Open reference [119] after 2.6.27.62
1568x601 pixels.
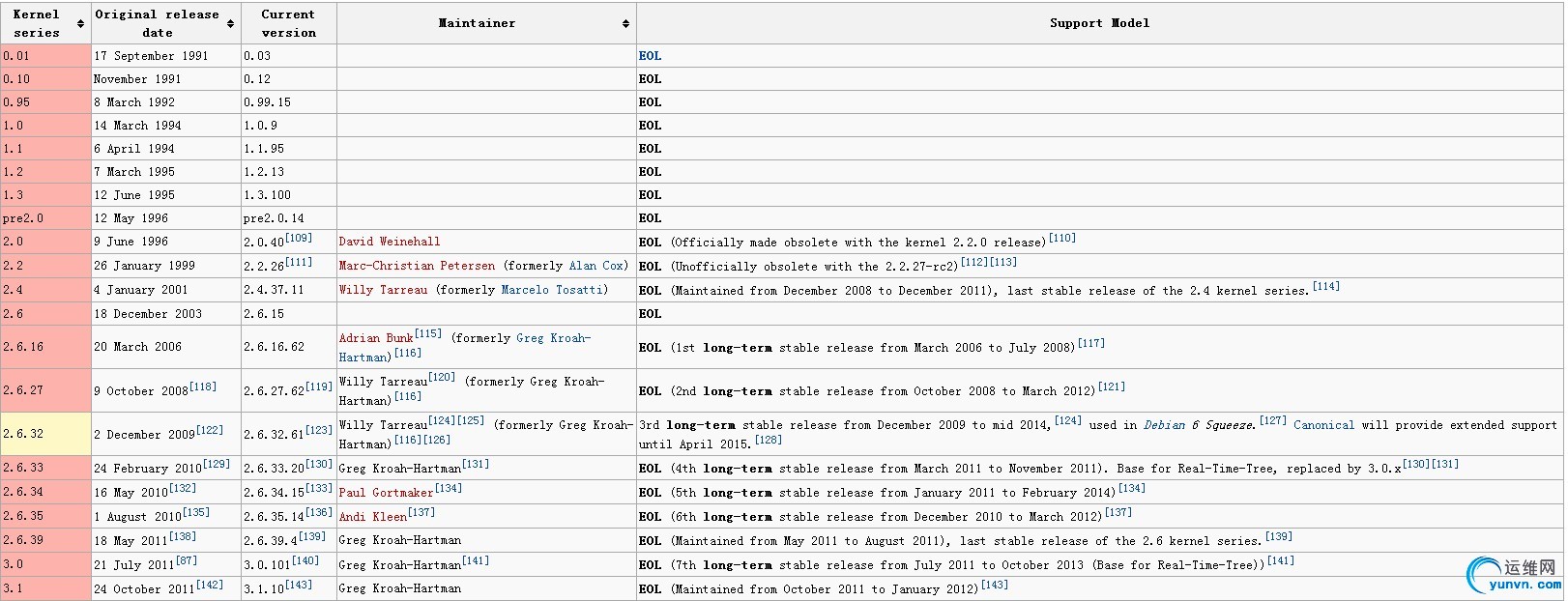click(x=319, y=386)
